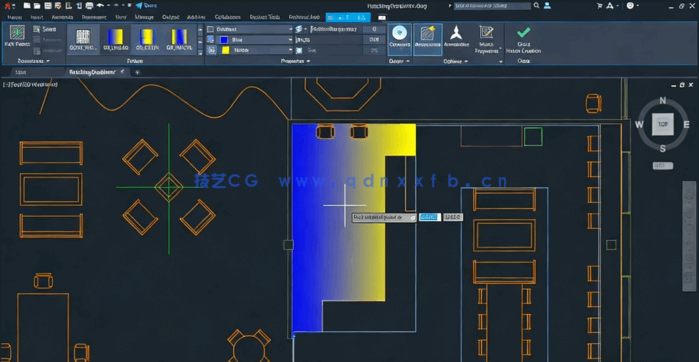Open the Manage ribbon tab
This screenshot has width=699, height=362.
(x=144, y=17)
